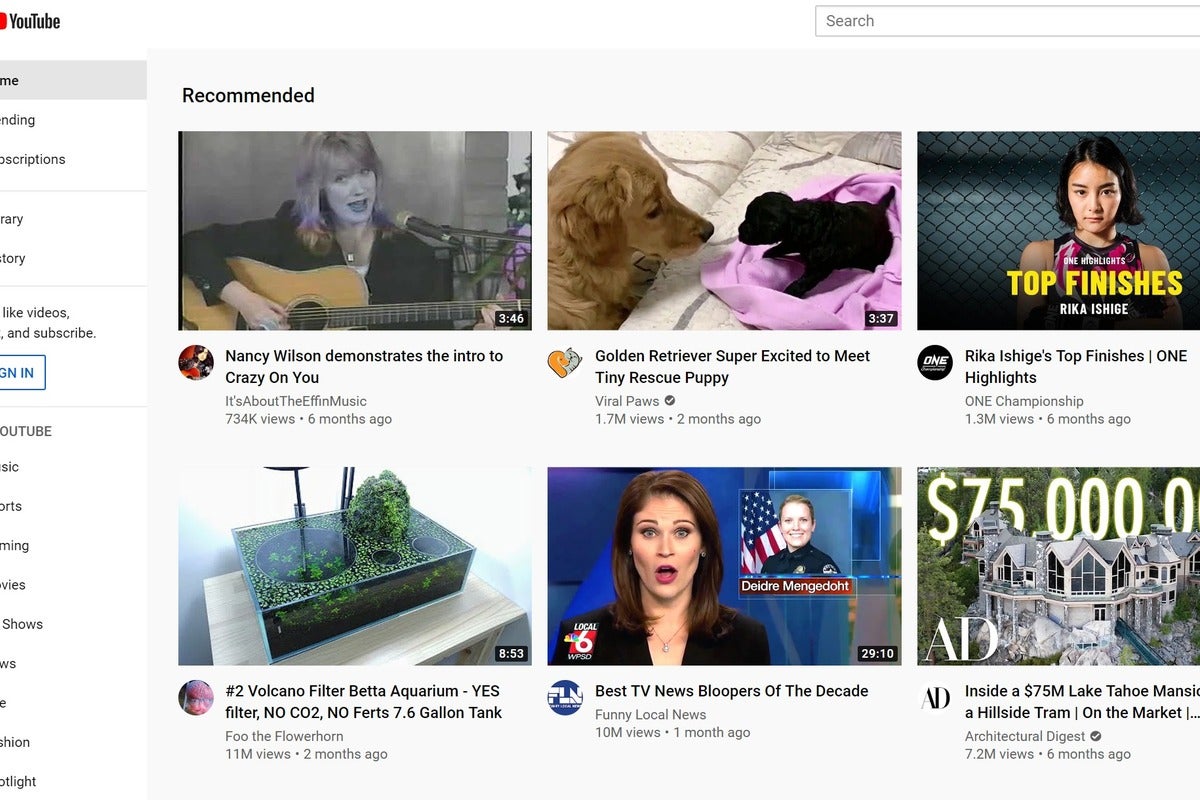Play $75M Lake Tahoe Mansion thumbnail
This screenshot has height=800, width=1200.
tap(1059, 566)
